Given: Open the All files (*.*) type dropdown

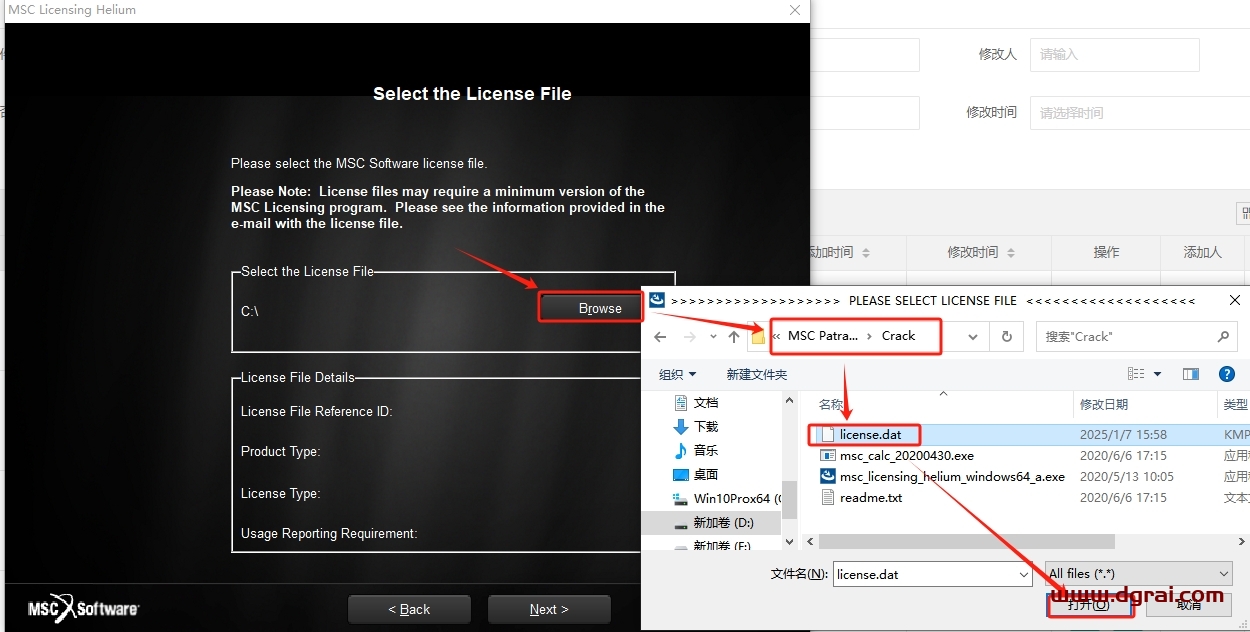Looking at the screenshot, I should click(x=1138, y=574).
